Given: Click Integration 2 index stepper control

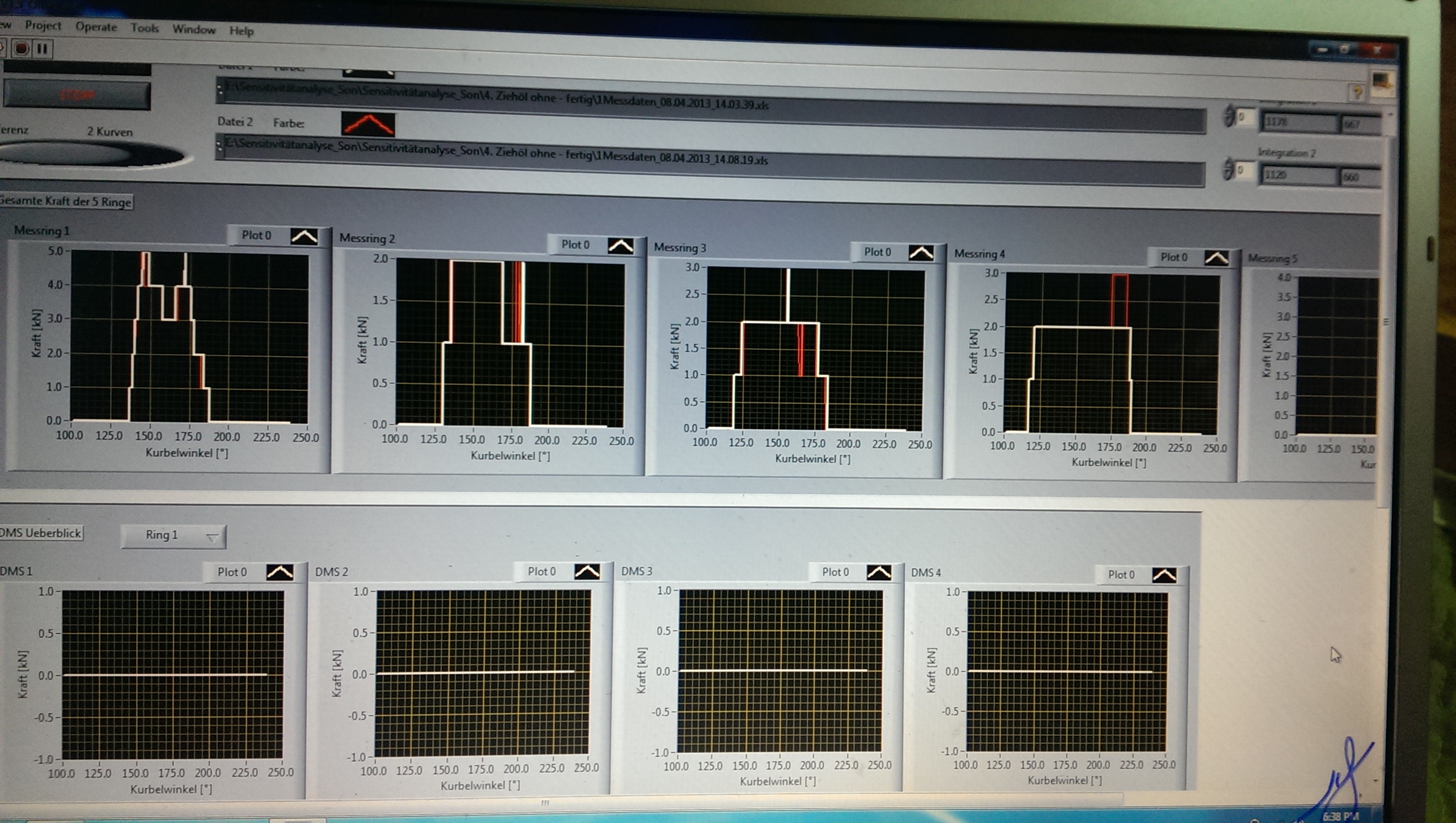Looking at the screenshot, I should click(x=1228, y=169).
